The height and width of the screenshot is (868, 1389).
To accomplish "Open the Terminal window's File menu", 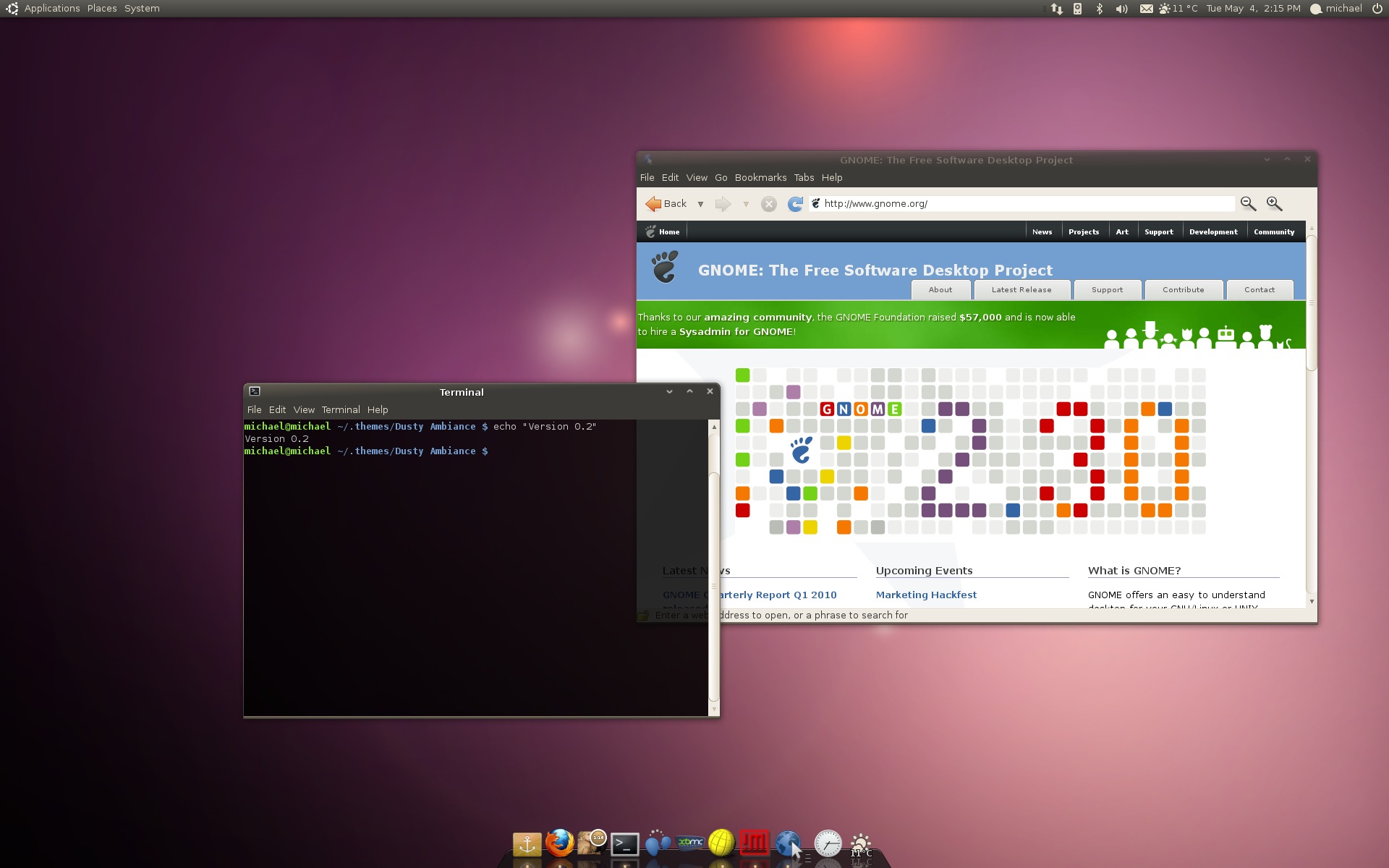I will coord(255,409).
